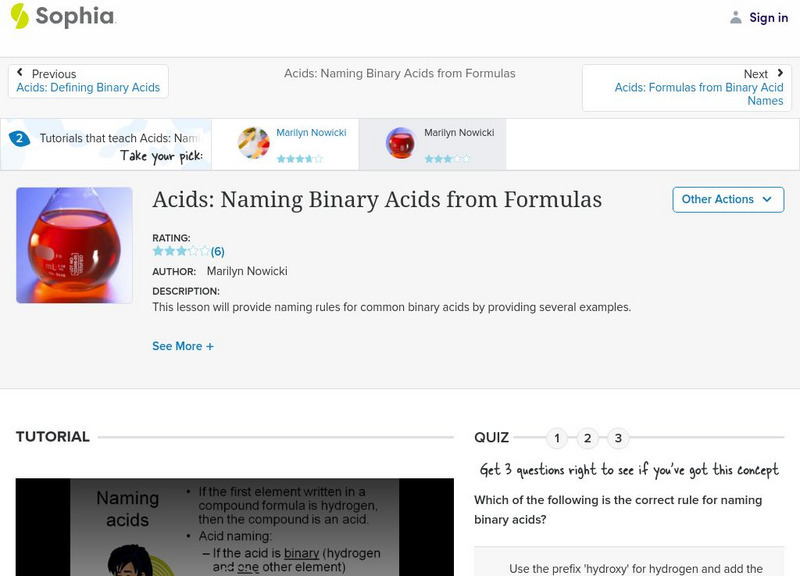Select quiz step circle 3
The image size is (800, 576).
[617, 437]
